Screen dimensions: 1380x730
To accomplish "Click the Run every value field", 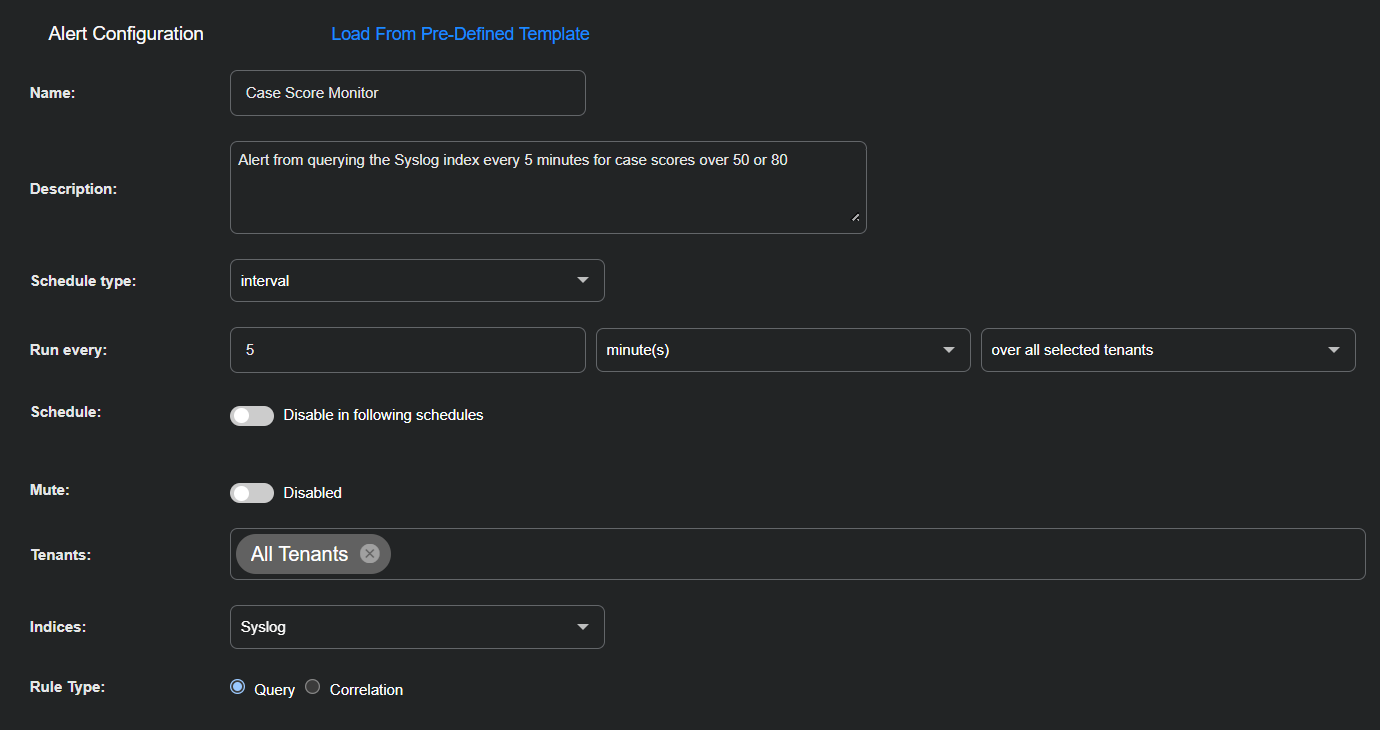I will coord(407,350).
